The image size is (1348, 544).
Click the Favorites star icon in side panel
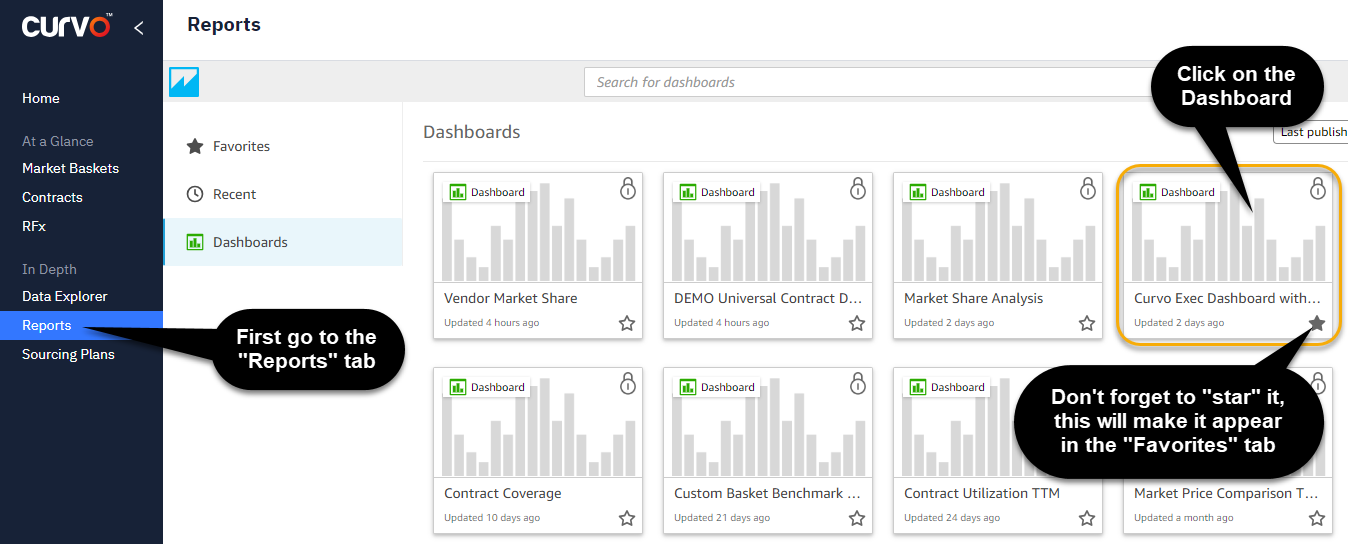[x=195, y=146]
